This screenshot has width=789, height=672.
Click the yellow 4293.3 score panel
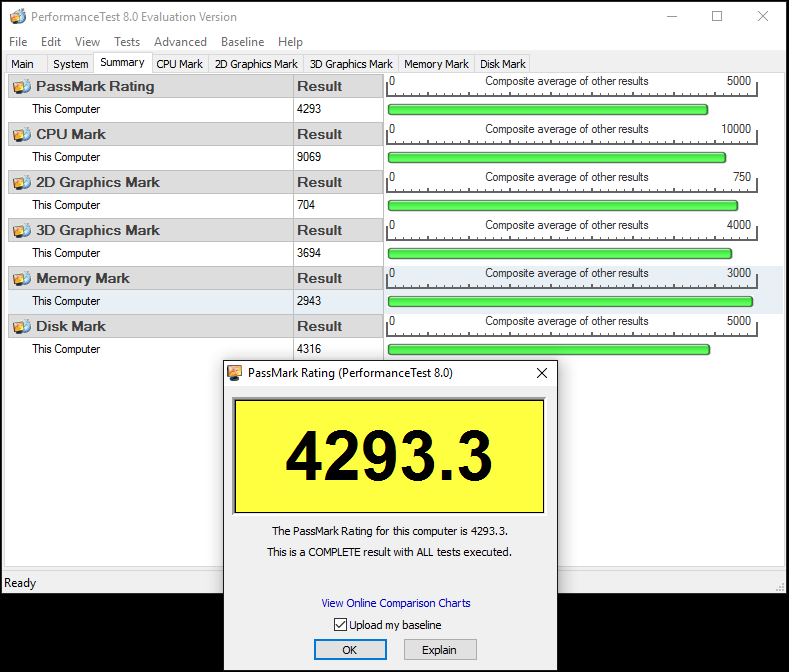[389, 457]
